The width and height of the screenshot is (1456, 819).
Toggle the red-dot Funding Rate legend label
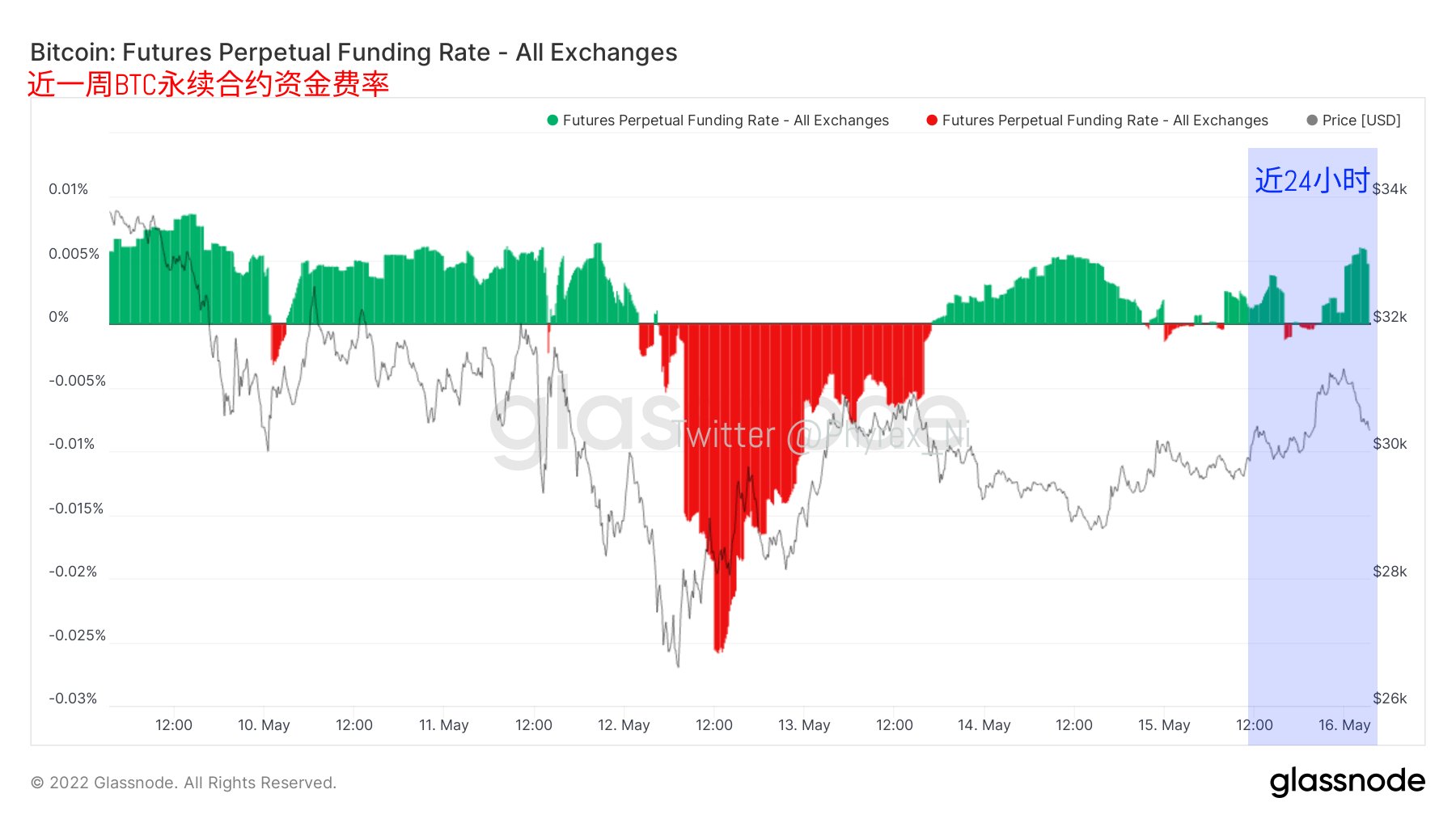1105,120
